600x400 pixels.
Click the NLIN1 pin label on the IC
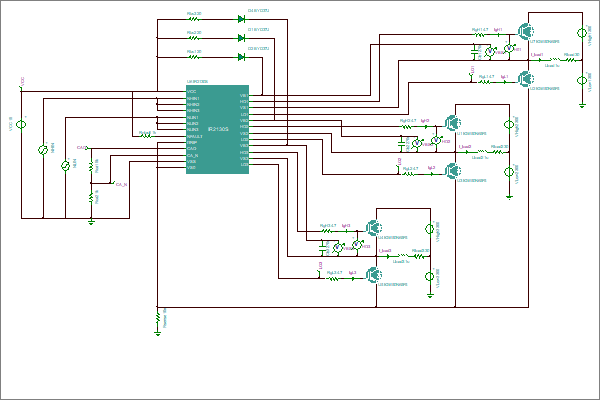(193, 118)
